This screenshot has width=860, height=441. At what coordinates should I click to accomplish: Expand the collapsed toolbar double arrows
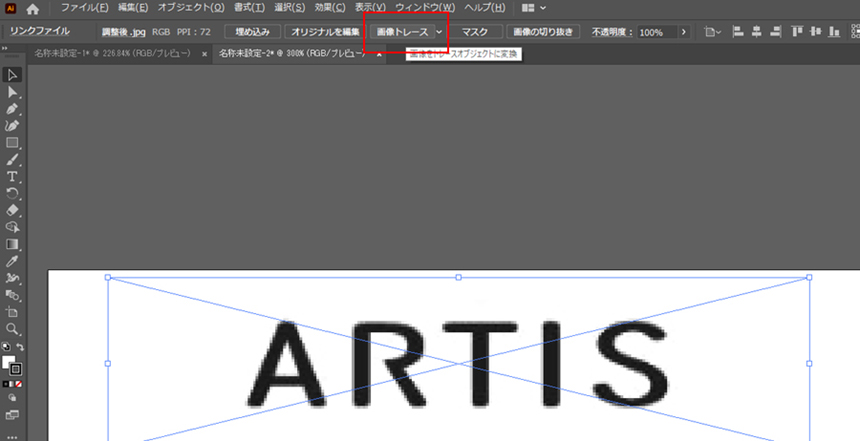(x=4, y=48)
